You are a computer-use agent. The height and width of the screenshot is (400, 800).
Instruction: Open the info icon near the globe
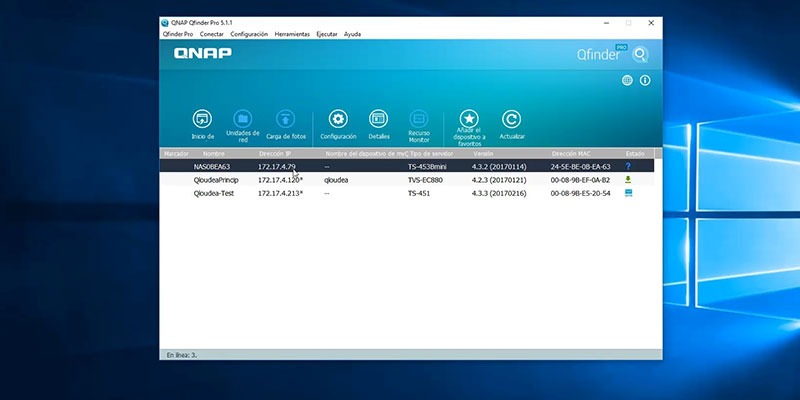tap(645, 80)
